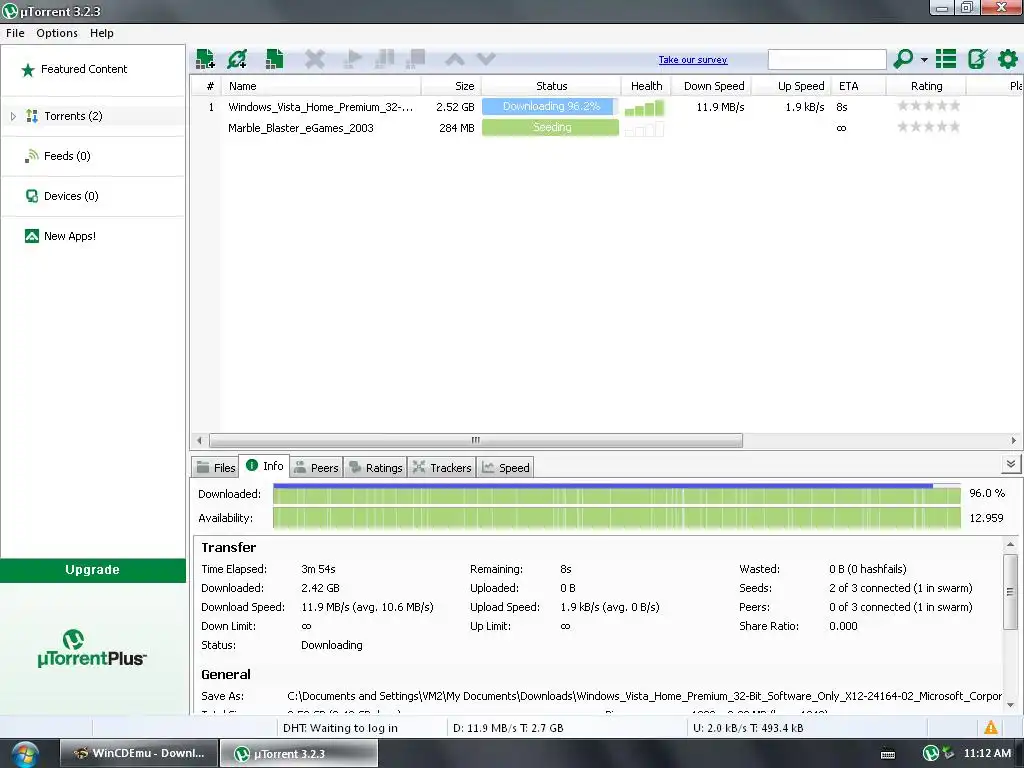The height and width of the screenshot is (768, 1024).
Task: Select Featured Content in the sidebar
Action: pyautogui.click(x=84, y=69)
